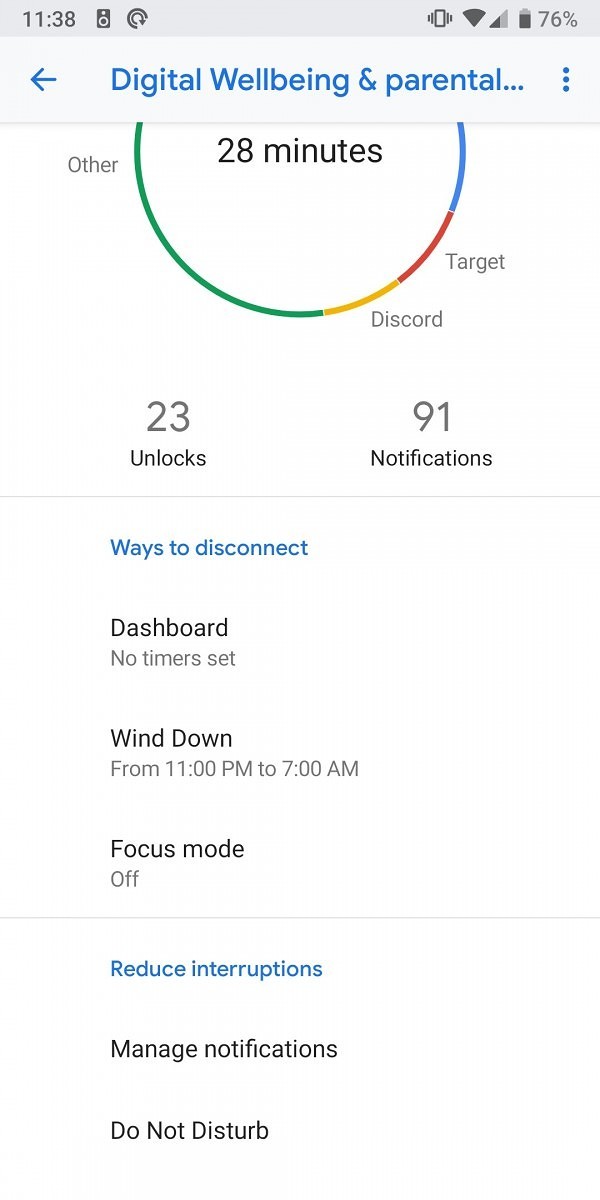Viewport: 600px width, 1200px height.
Task: Tap the battery icon in status bar
Action: click(x=525, y=19)
